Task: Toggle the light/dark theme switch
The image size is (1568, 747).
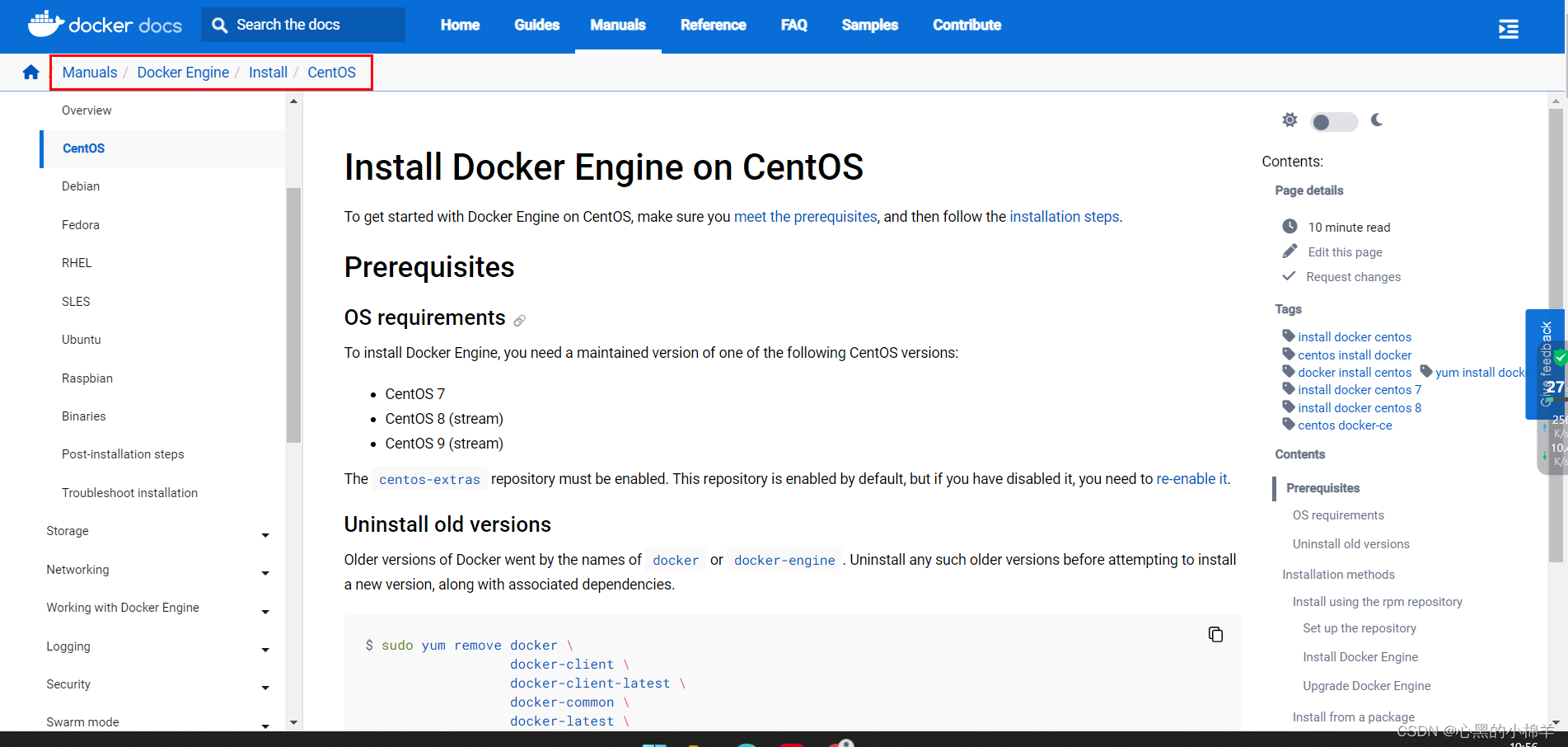Action: point(1334,122)
